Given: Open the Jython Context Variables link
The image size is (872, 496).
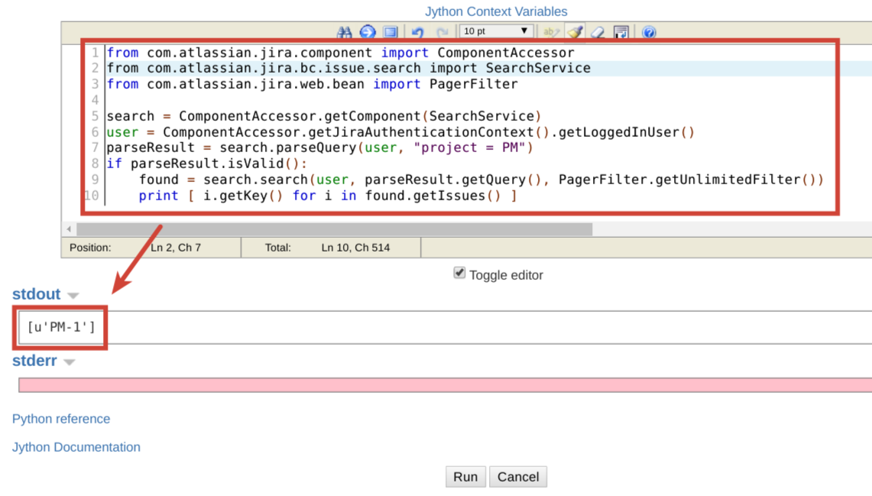Looking at the screenshot, I should (x=496, y=11).
